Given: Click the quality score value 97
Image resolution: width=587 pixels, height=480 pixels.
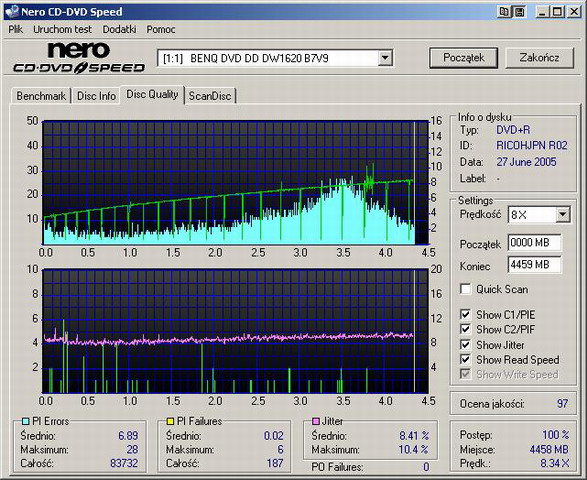Looking at the screenshot, I should point(562,404).
